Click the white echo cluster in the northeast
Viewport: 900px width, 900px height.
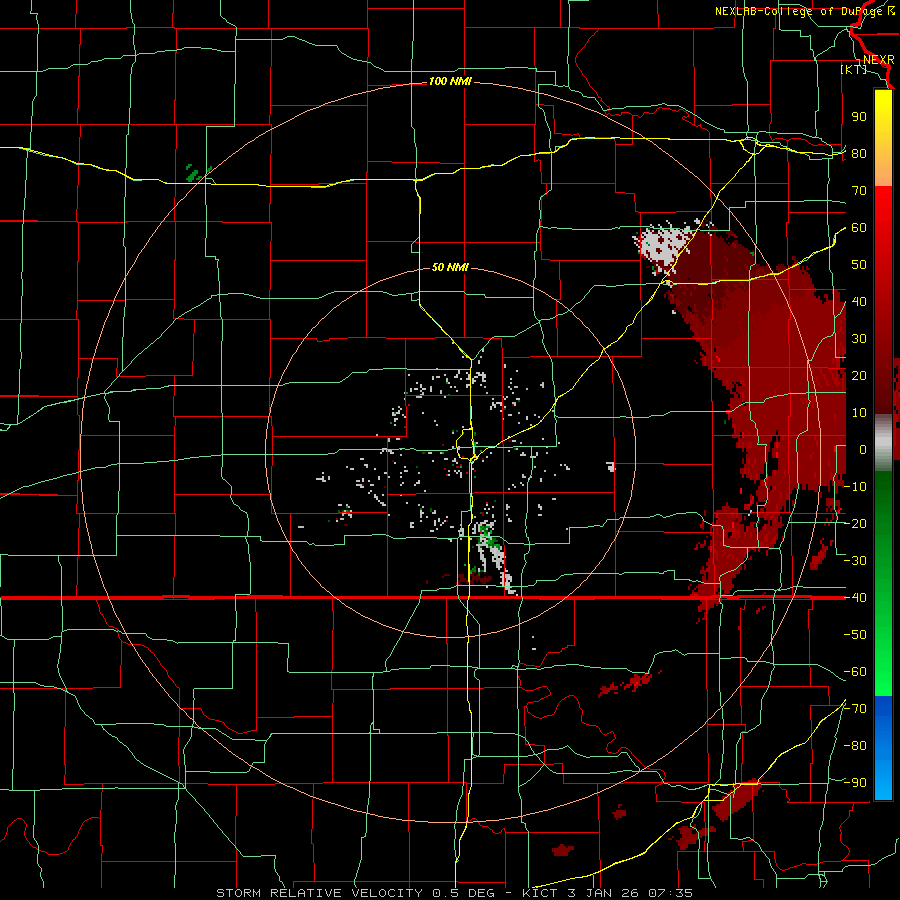(666, 247)
